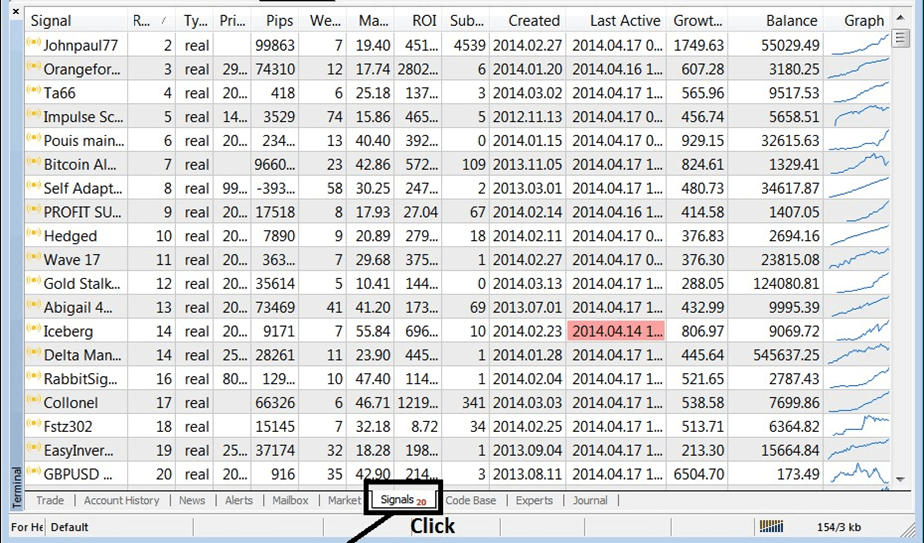This screenshot has width=924, height=543.
Task: Open growth graph thumbnail for Johnpaul77
Action: click(x=859, y=45)
